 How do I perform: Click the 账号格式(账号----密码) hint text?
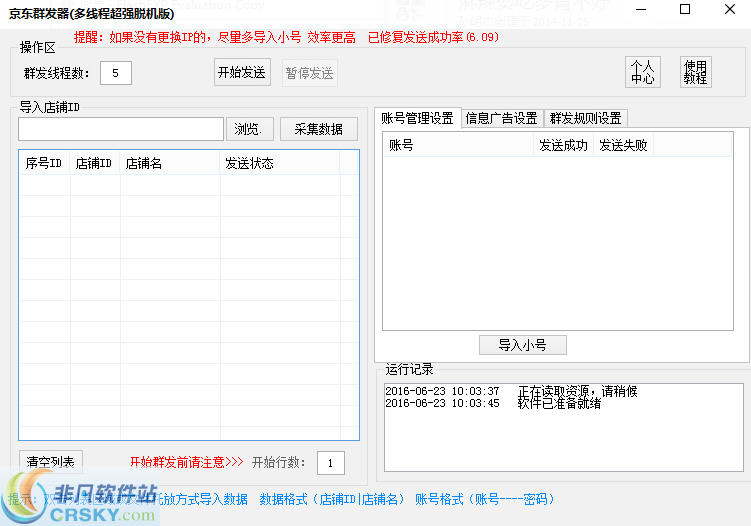tap(485, 499)
